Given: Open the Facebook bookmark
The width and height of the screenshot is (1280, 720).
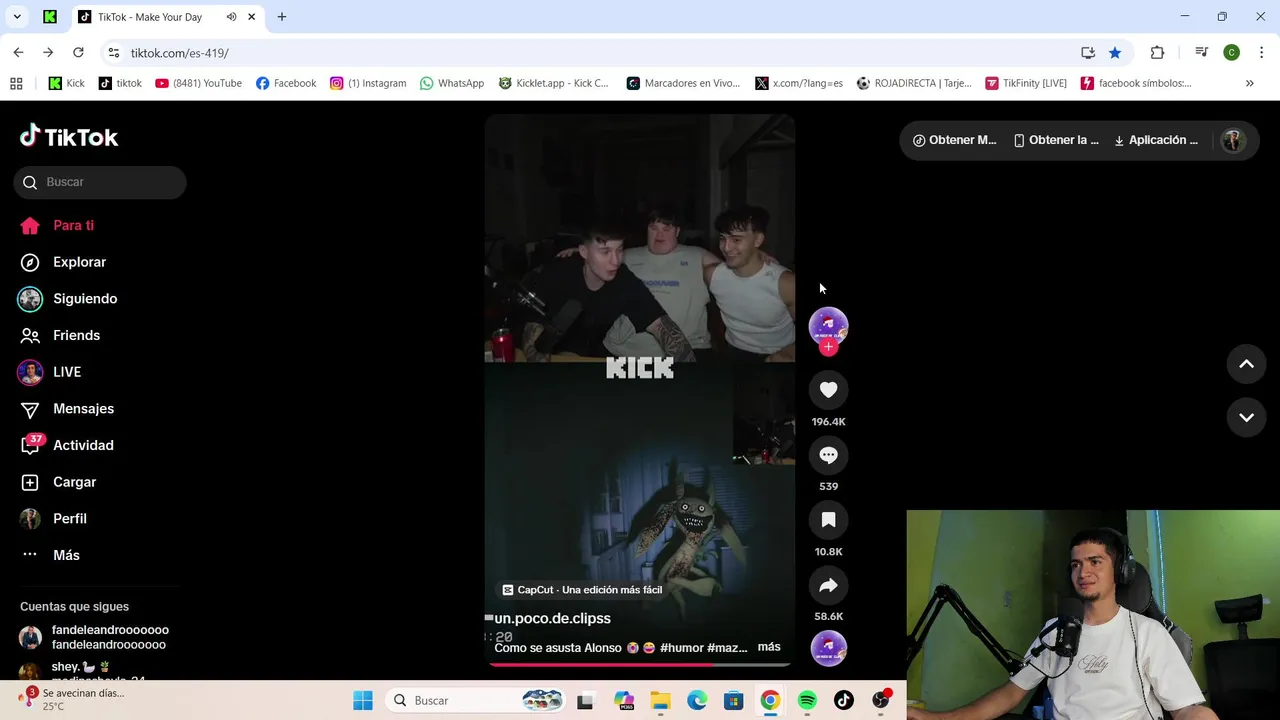Looking at the screenshot, I should (286, 83).
